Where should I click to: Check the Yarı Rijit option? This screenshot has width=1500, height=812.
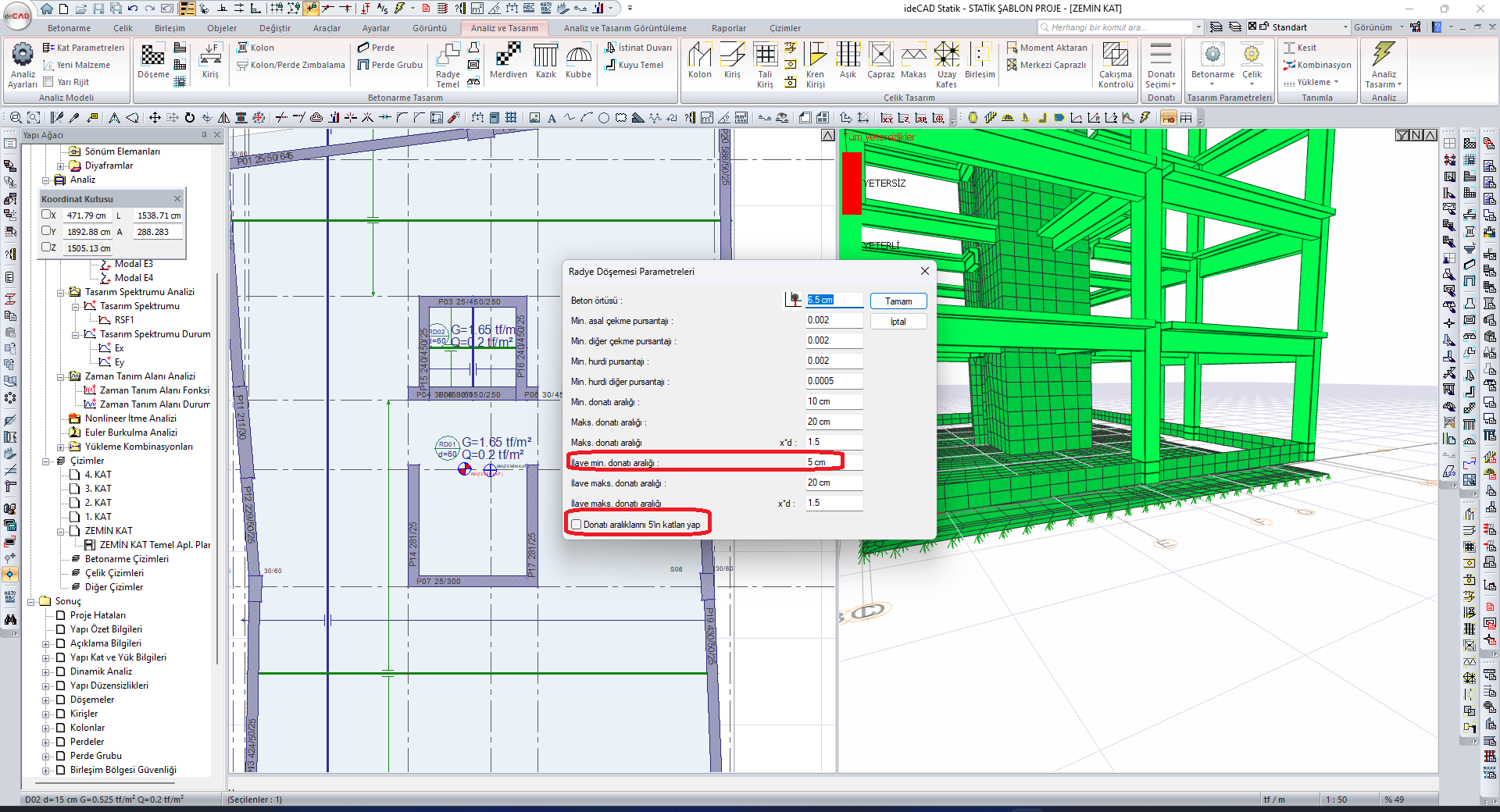pos(48,82)
